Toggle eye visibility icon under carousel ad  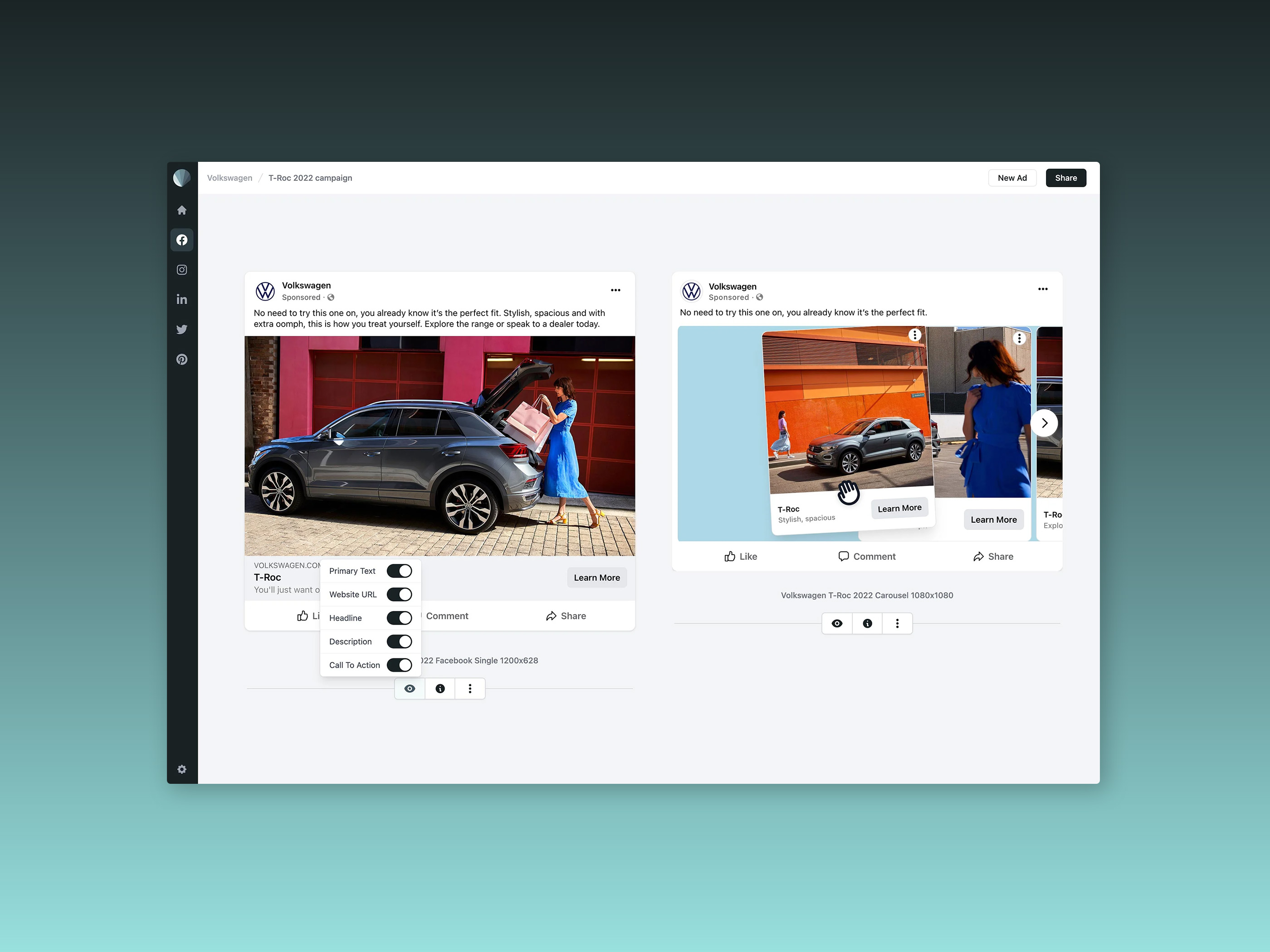coord(836,624)
